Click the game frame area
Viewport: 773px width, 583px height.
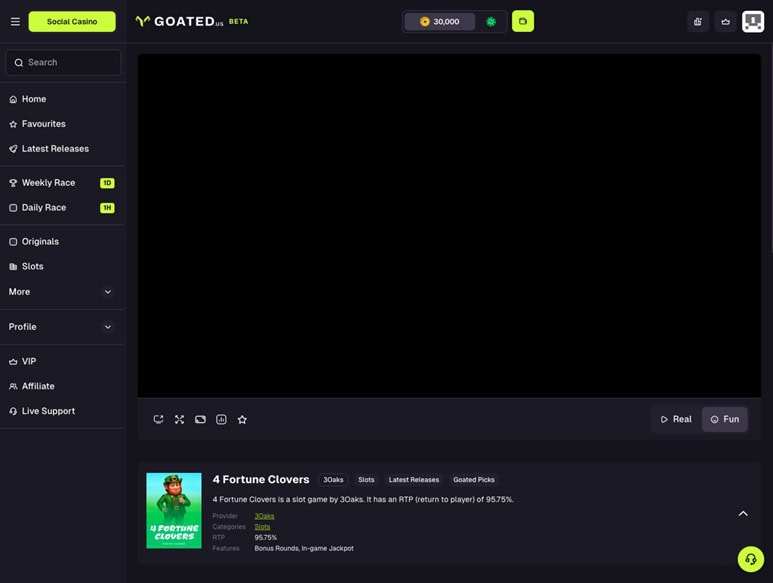(449, 226)
